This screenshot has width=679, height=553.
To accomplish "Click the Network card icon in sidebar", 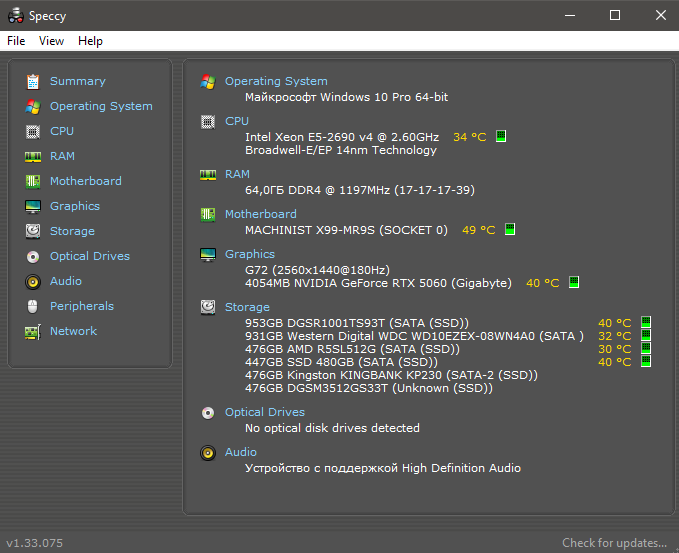I will click(x=33, y=332).
